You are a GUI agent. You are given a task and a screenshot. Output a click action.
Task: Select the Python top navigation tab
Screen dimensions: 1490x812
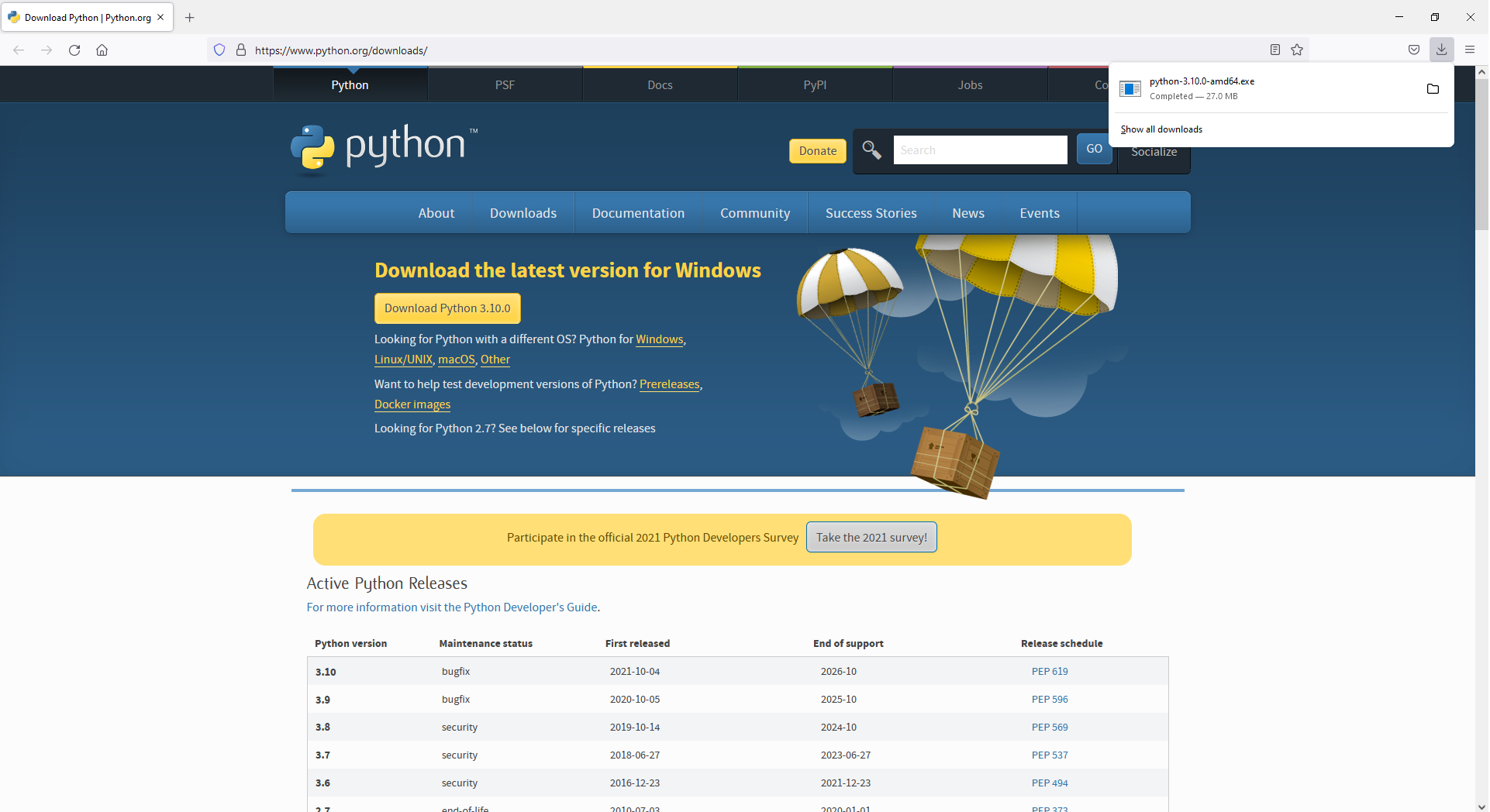[350, 85]
